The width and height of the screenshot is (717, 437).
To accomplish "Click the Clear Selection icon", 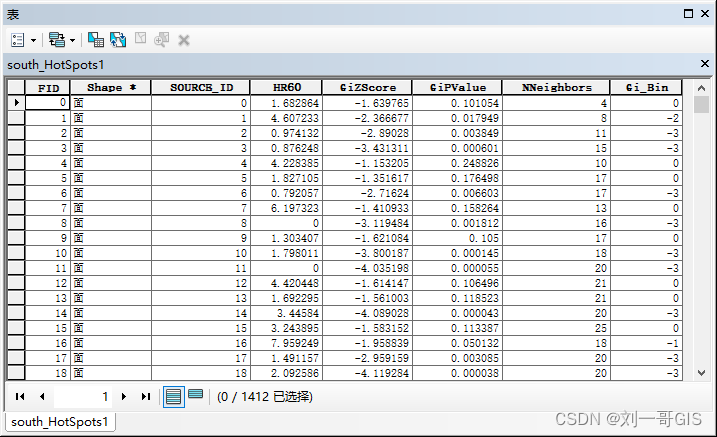I will [140, 38].
